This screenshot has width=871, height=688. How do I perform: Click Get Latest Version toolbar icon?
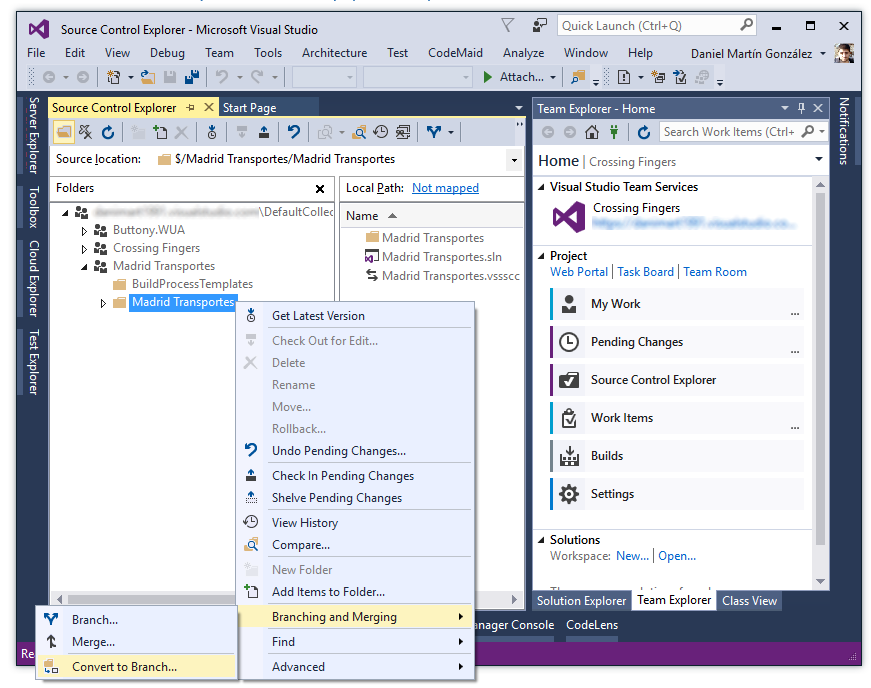pyautogui.click(x=212, y=132)
